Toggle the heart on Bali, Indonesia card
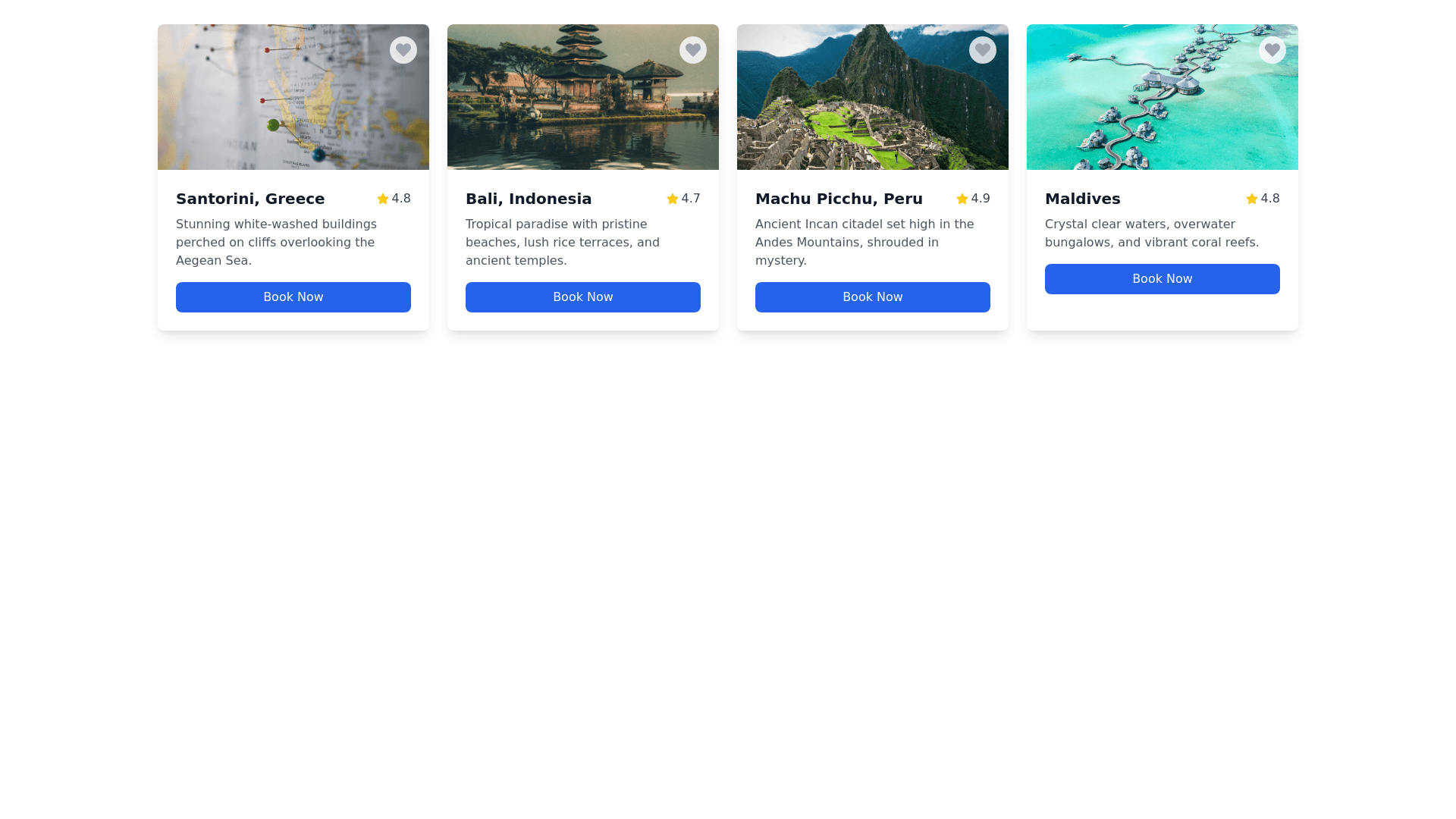 tap(693, 50)
